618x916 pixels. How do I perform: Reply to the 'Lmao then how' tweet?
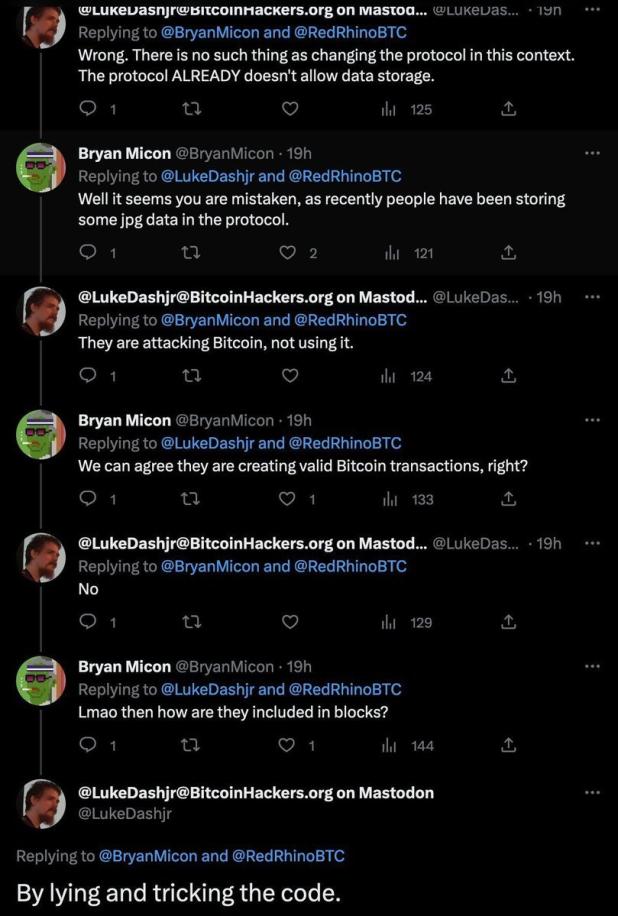coord(88,745)
